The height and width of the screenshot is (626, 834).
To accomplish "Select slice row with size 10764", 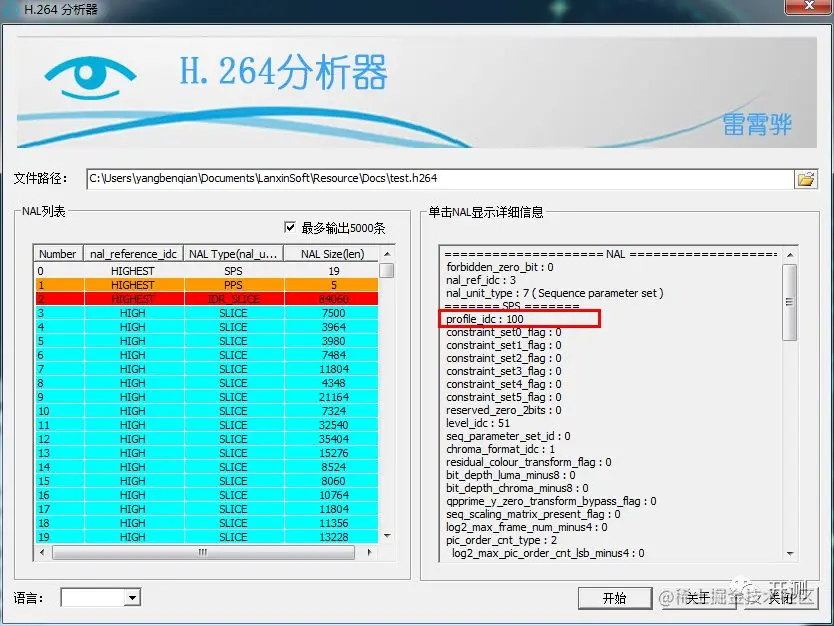I will [207, 495].
